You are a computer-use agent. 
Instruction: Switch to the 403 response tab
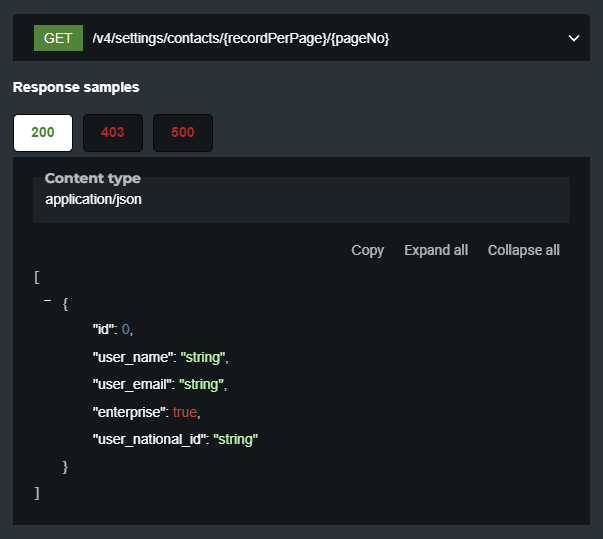point(113,133)
